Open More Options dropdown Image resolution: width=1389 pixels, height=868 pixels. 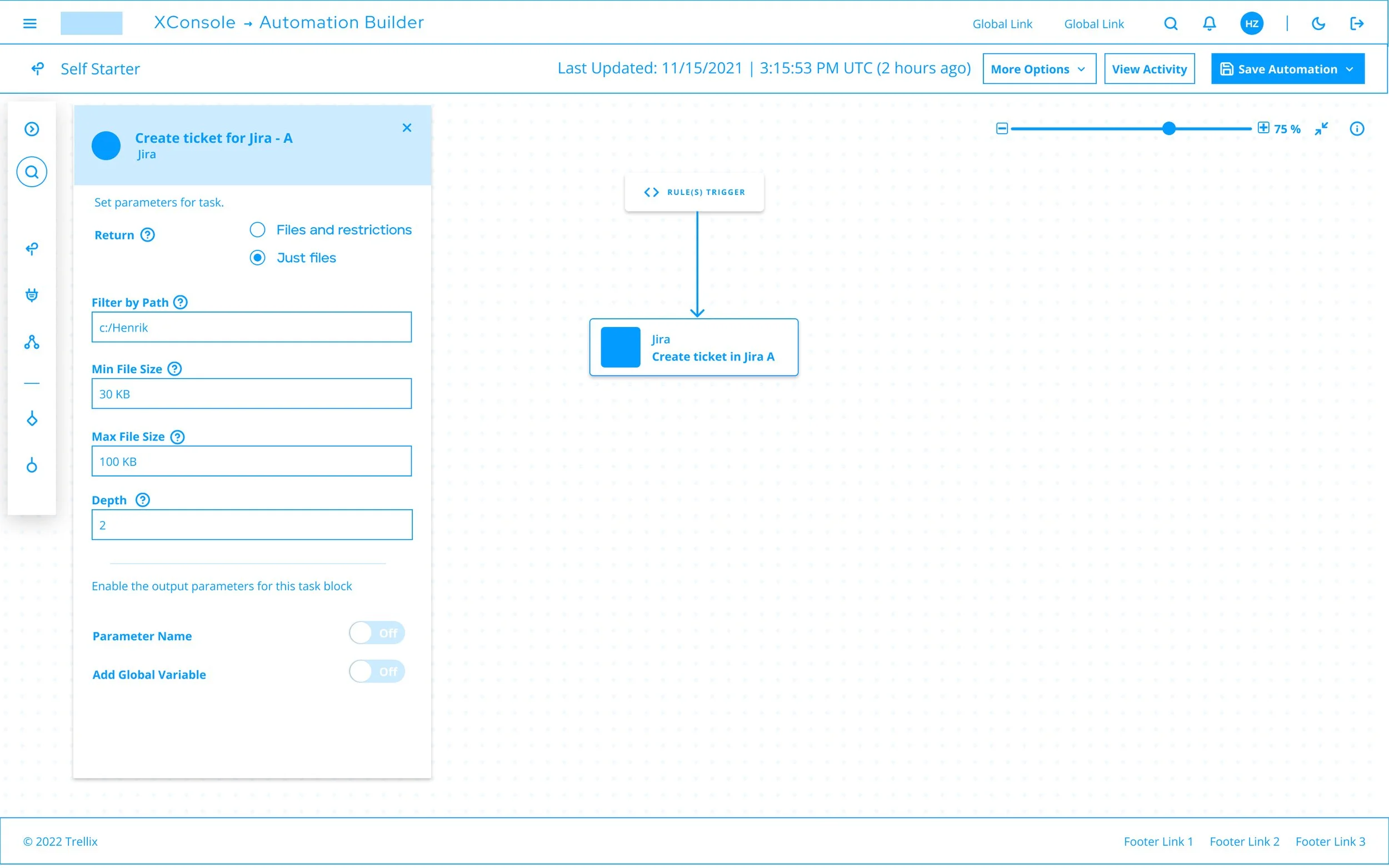pos(1040,69)
